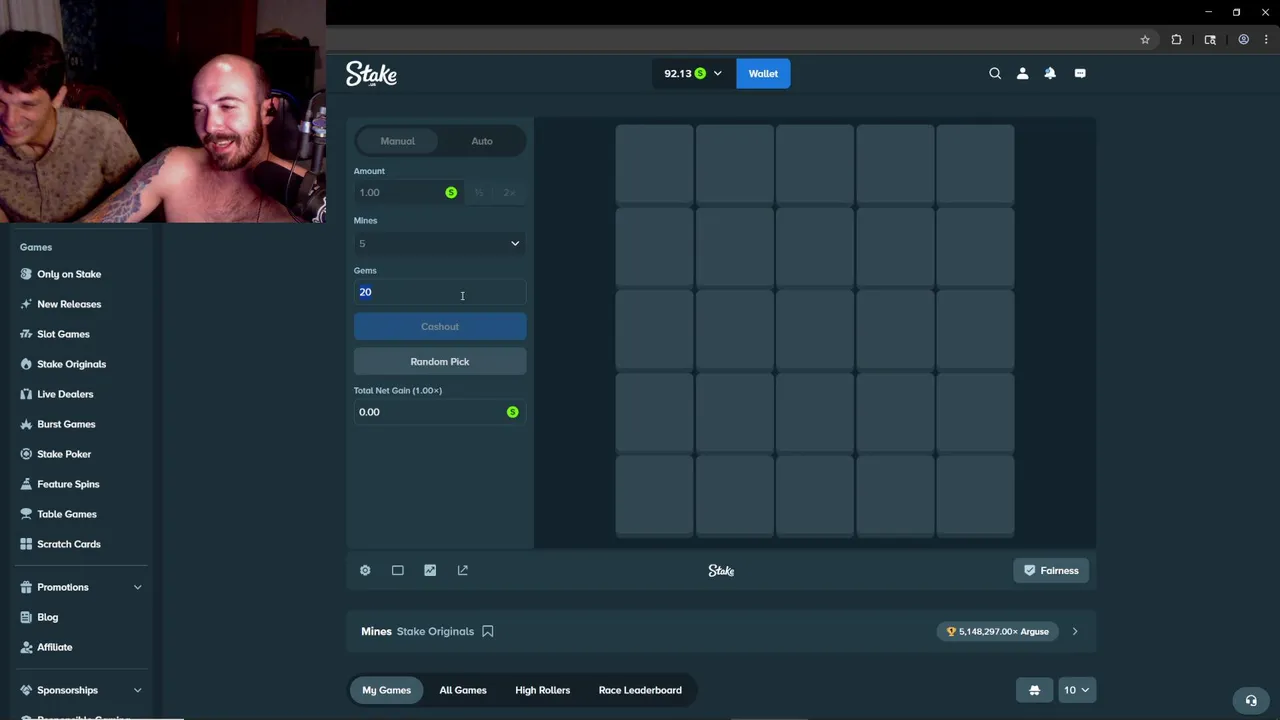Screen dimensions: 1280x720
Task: Click the New Releases sparkle icon
Action: click(x=26, y=304)
